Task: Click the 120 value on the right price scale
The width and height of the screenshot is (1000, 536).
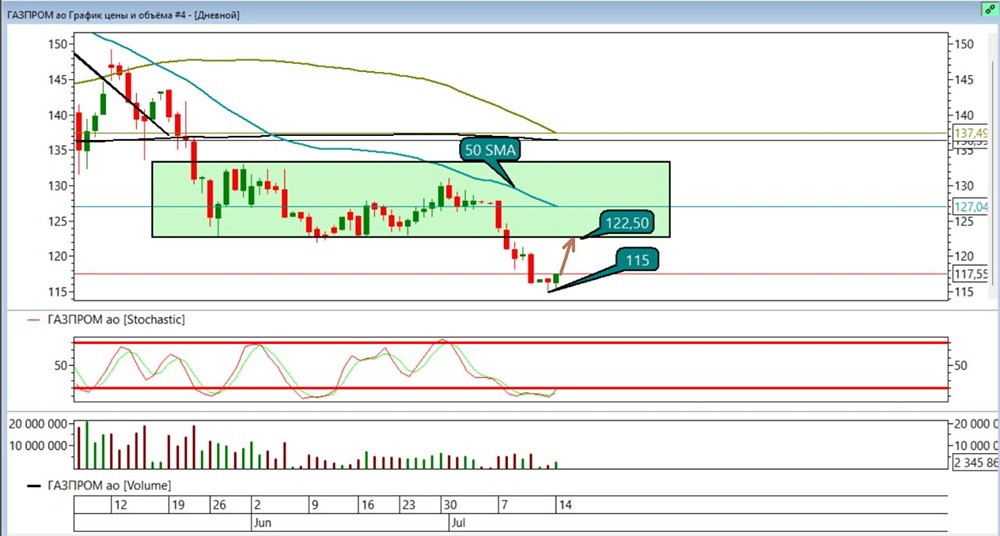Action: [964, 257]
